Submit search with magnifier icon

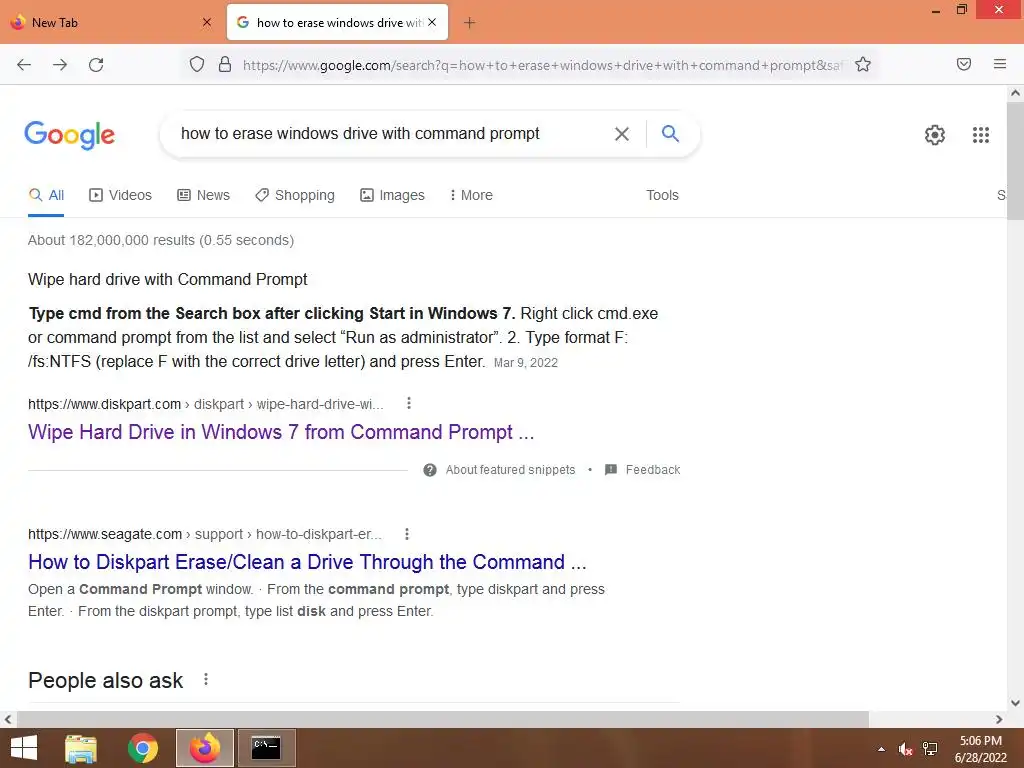pyautogui.click(x=670, y=134)
